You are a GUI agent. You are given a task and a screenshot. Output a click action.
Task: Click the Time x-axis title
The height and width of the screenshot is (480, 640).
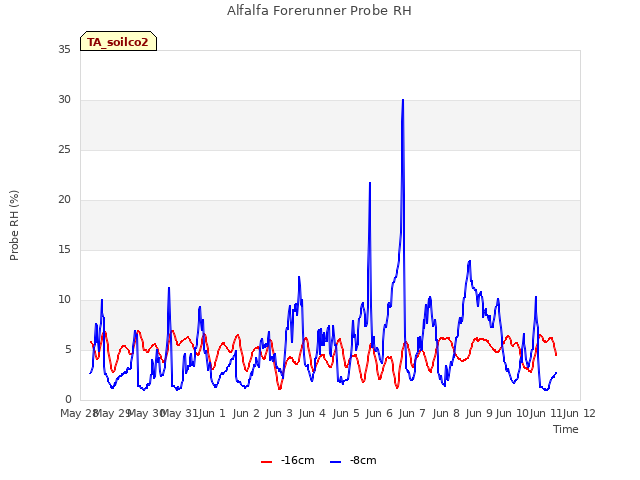[566, 429]
